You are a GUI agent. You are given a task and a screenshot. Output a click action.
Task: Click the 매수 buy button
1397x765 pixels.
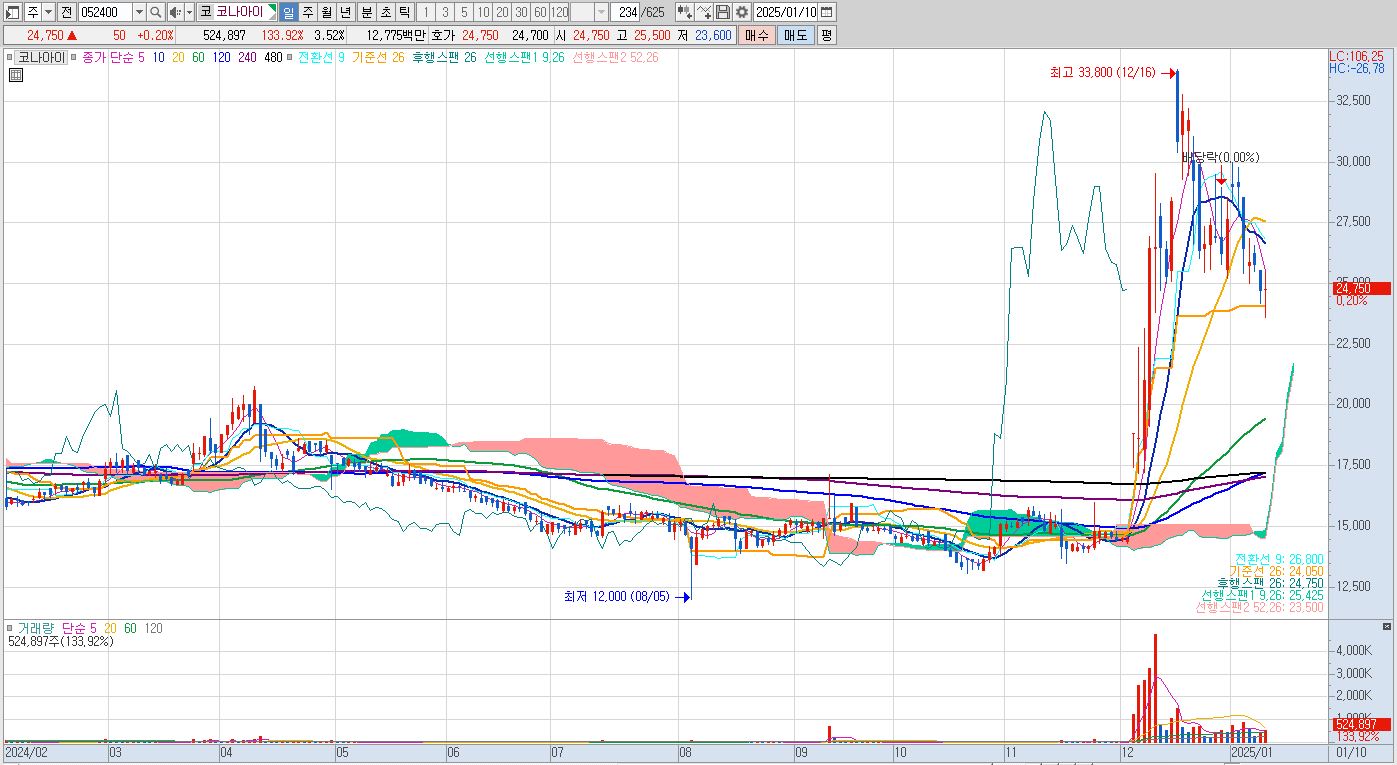click(756, 35)
